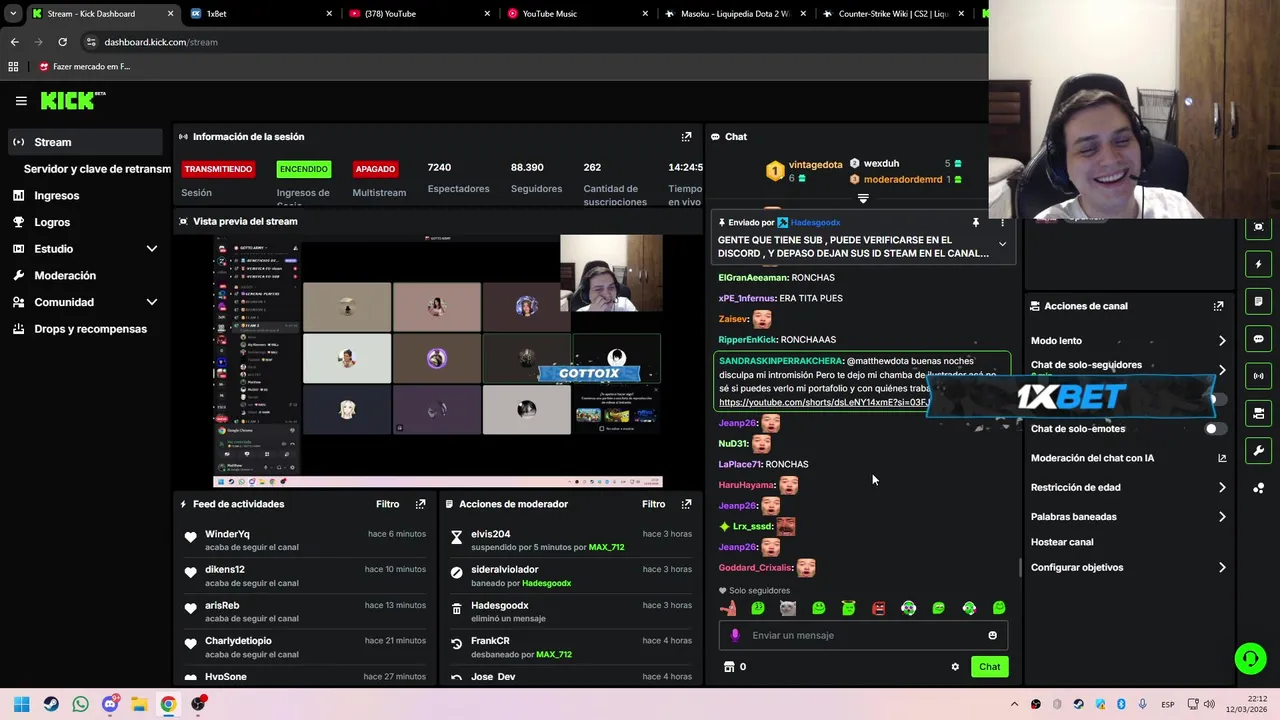Open the Windows Start menu
Image resolution: width=1280 pixels, height=720 pixels.
[22, 704]
